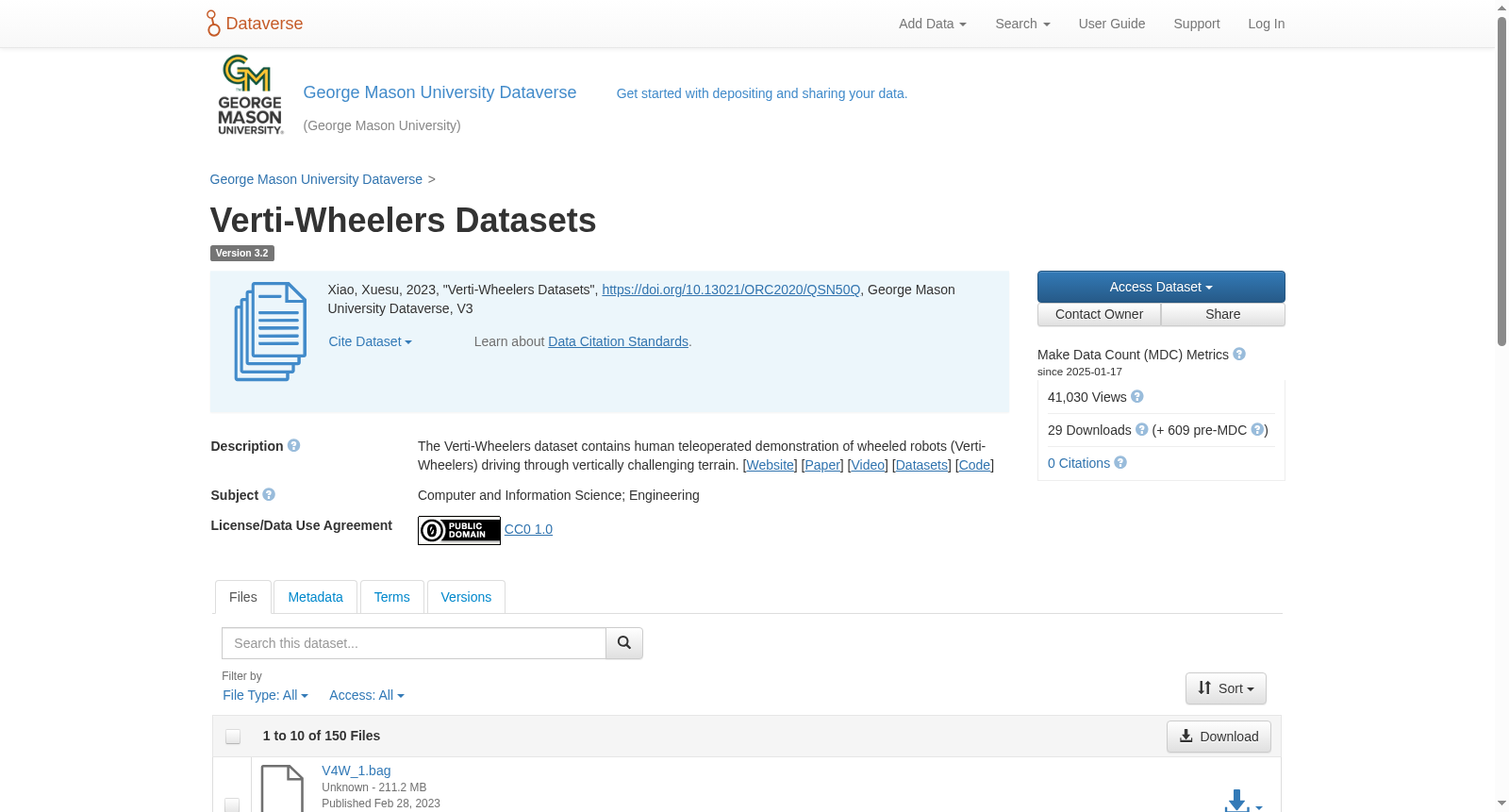This screenshot has height=812, width=1509.
Task: Switch to the Terms tab
Action: pyautogui.click(x=391, y=597)
